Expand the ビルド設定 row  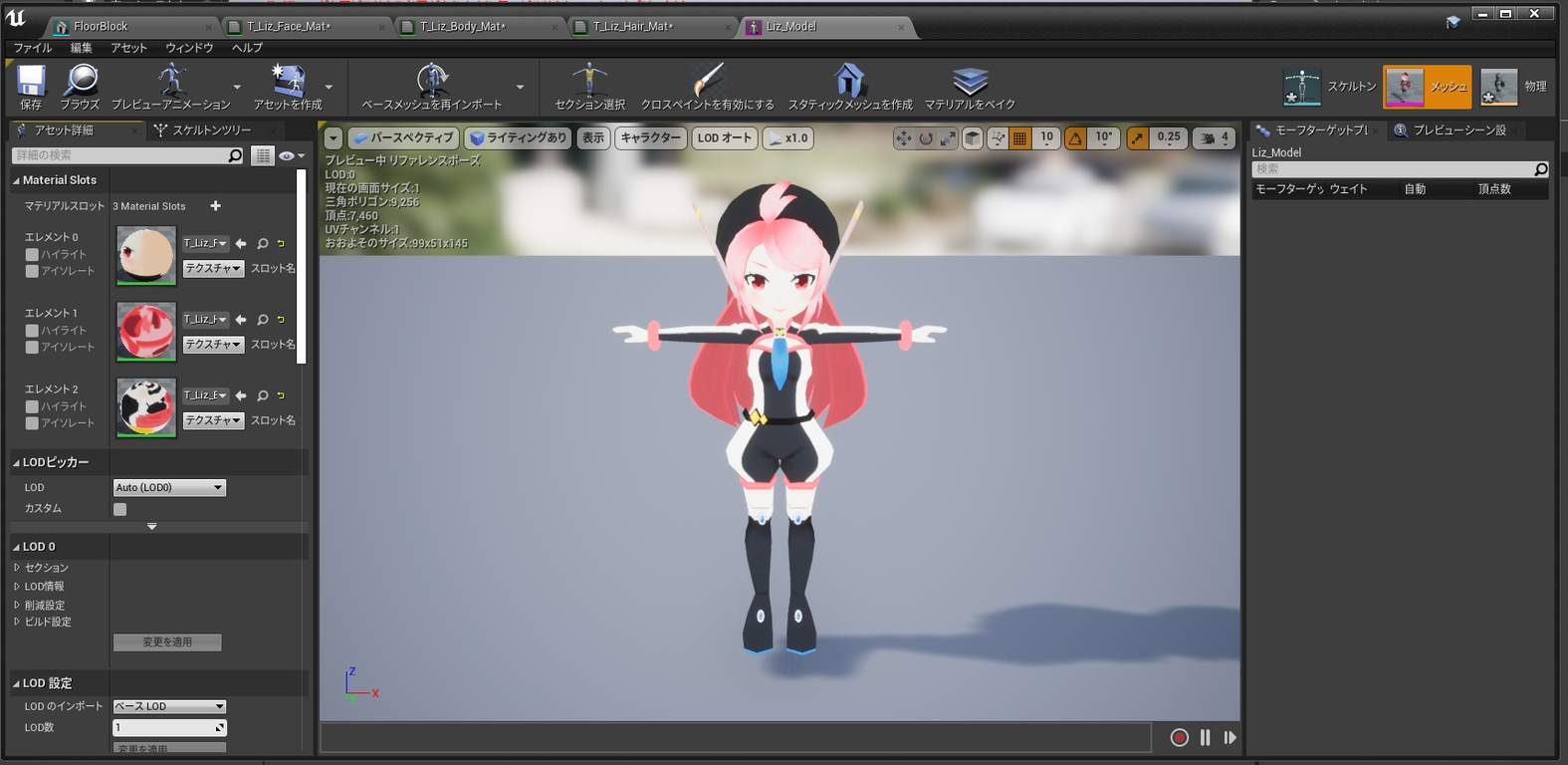pyautogui.click(x=17, y=622)
